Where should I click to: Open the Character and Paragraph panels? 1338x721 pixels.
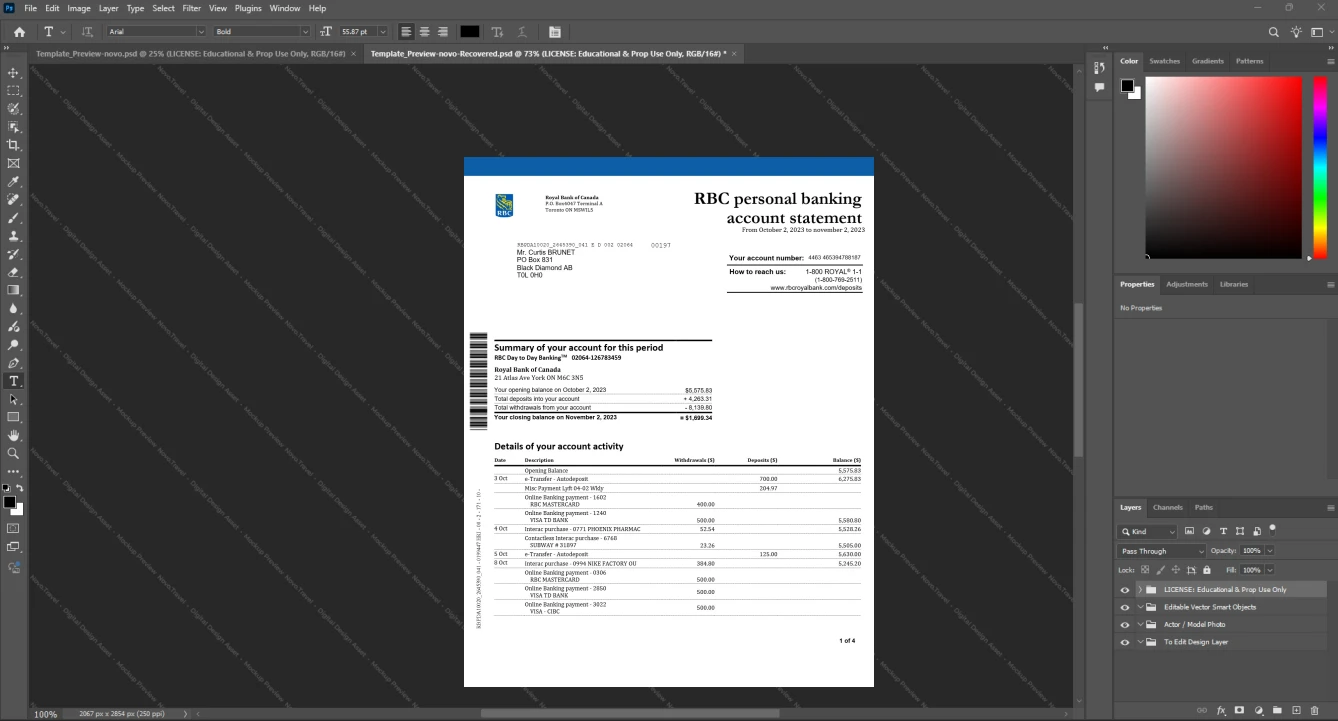[555, 32]
